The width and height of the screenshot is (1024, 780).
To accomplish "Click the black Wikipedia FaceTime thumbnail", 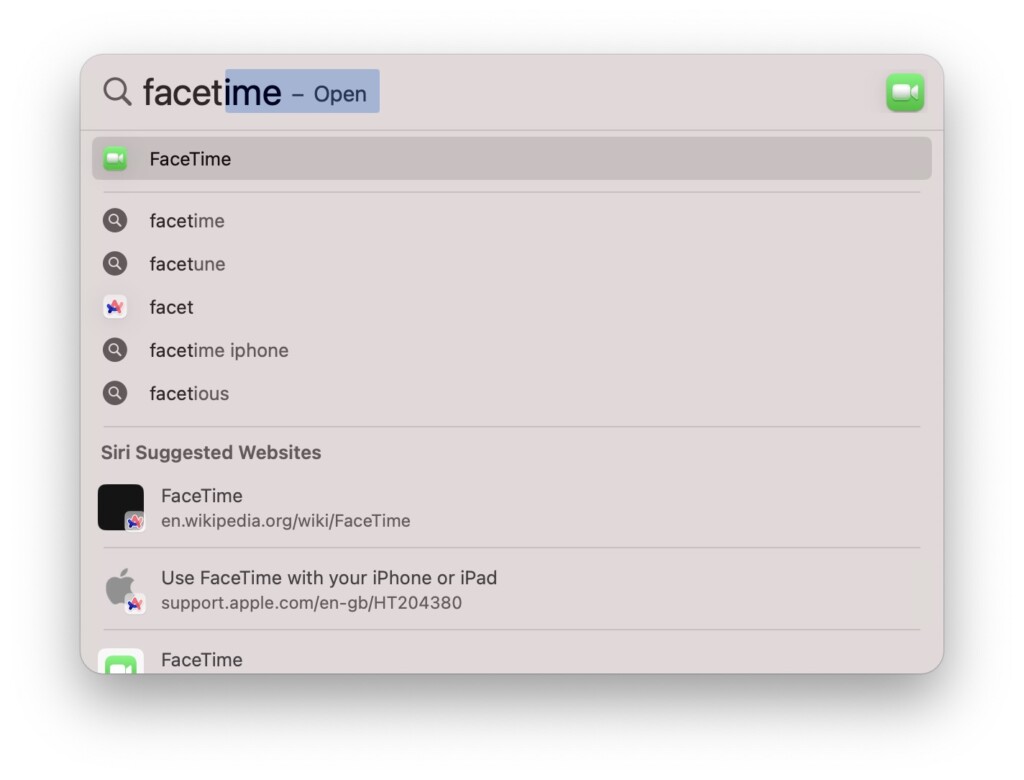I will pos(121,507).
